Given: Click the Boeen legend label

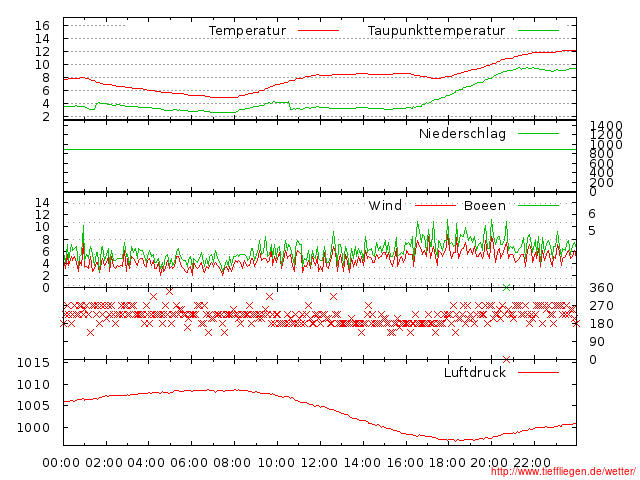Looking at the screenshot, I should [484, 205].
